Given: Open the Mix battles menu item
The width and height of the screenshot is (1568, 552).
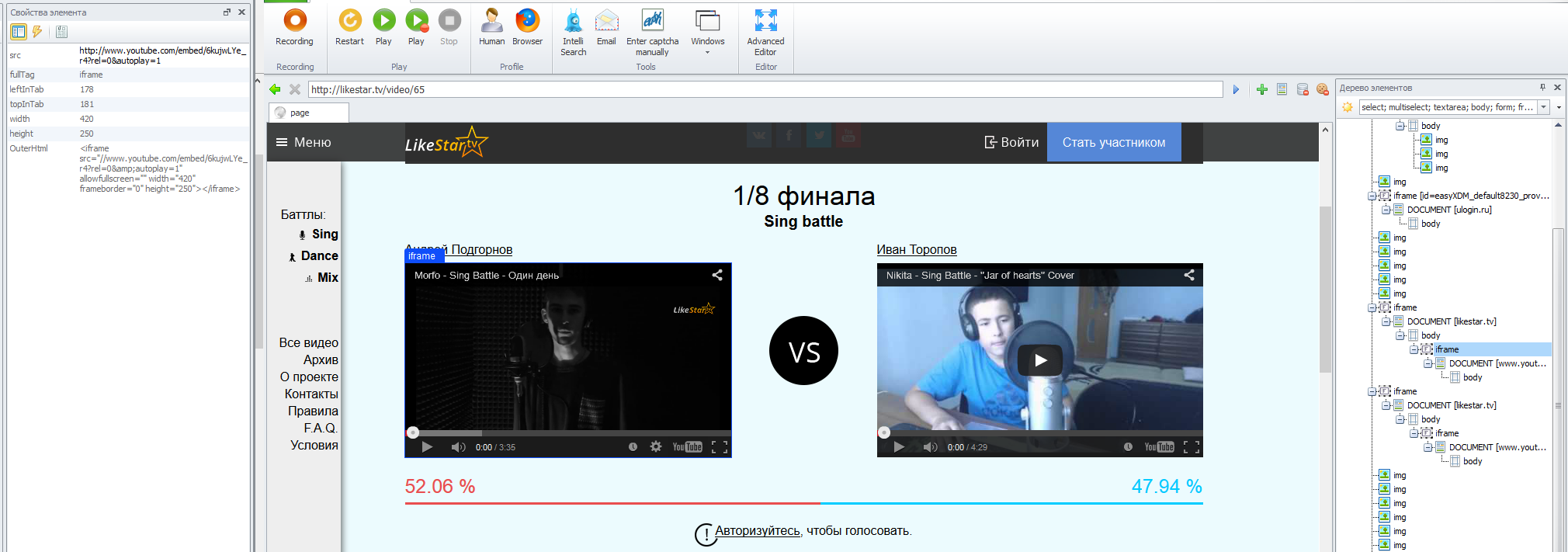Looking at the screenshot, I should [x=321, y=277].
